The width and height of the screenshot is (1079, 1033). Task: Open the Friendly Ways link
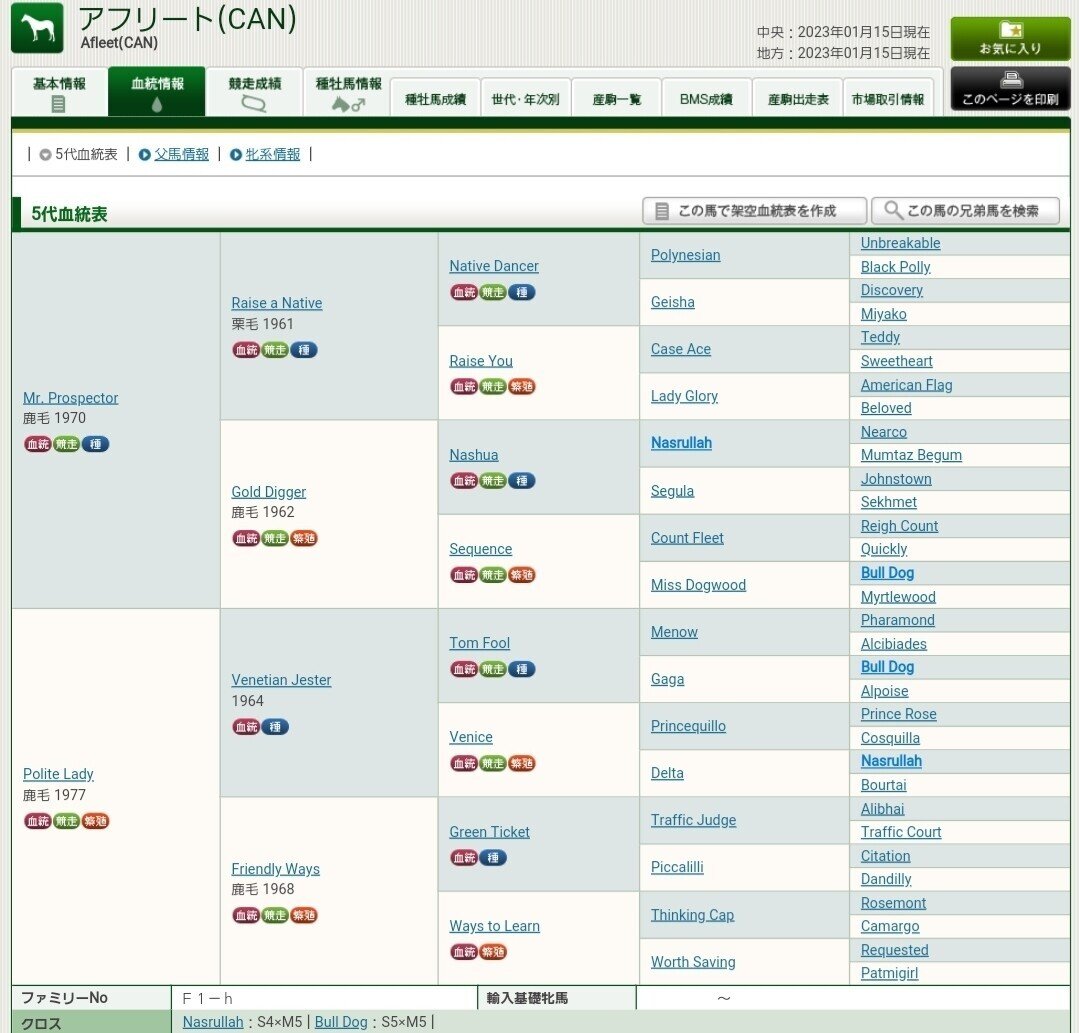coord(275,869)
